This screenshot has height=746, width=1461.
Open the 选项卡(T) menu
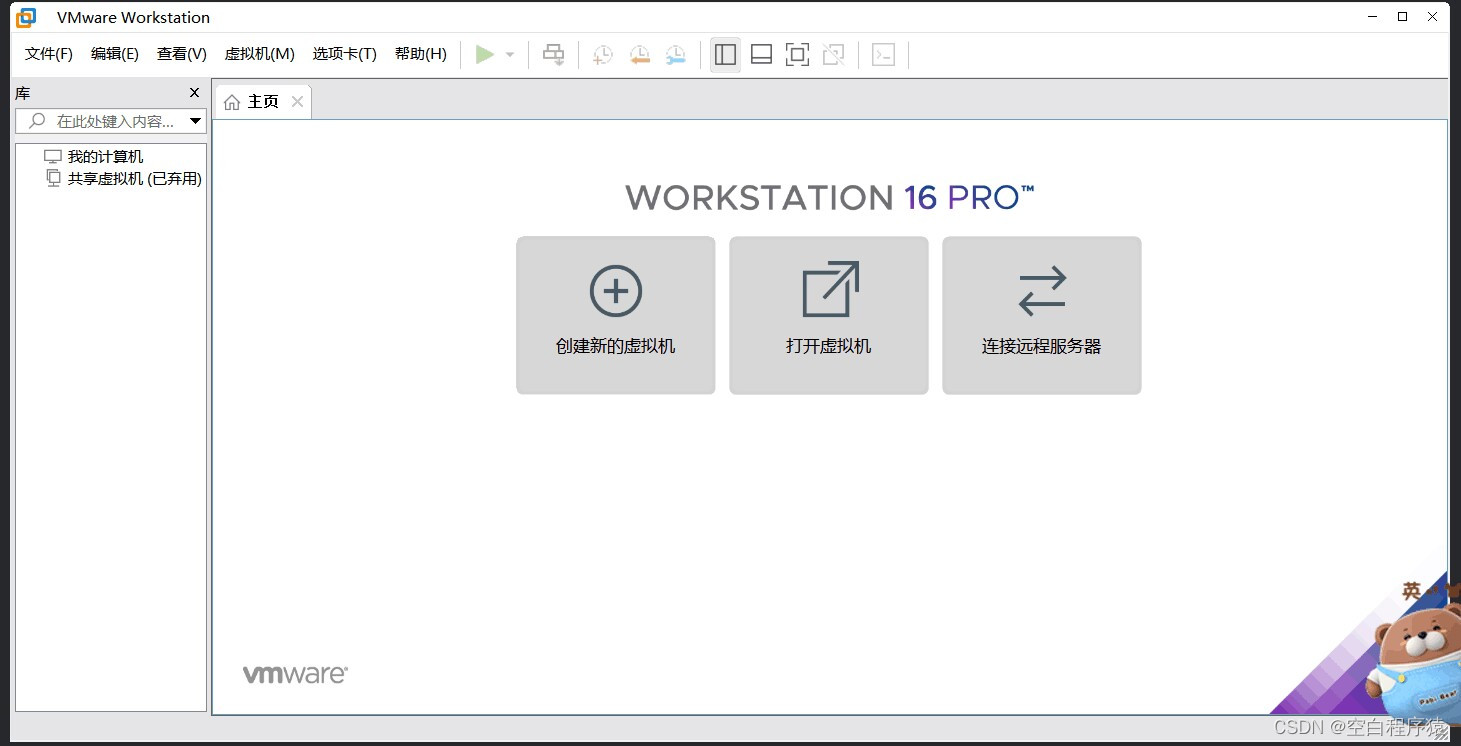pyautogui.click(x=345, y=54)
